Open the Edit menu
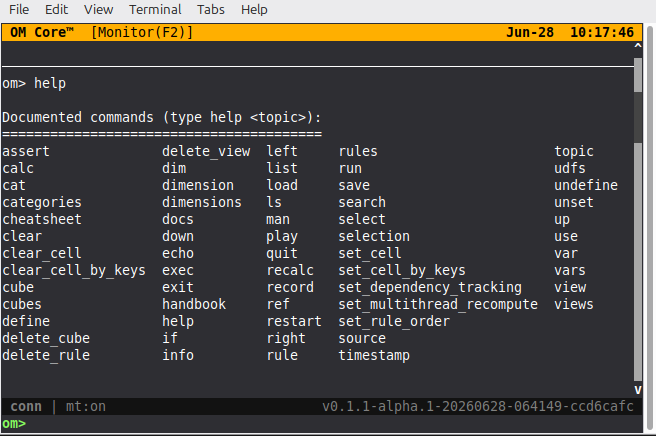This screenshot has height=436, width=656. pyautogui.click(x=56, y=9)
